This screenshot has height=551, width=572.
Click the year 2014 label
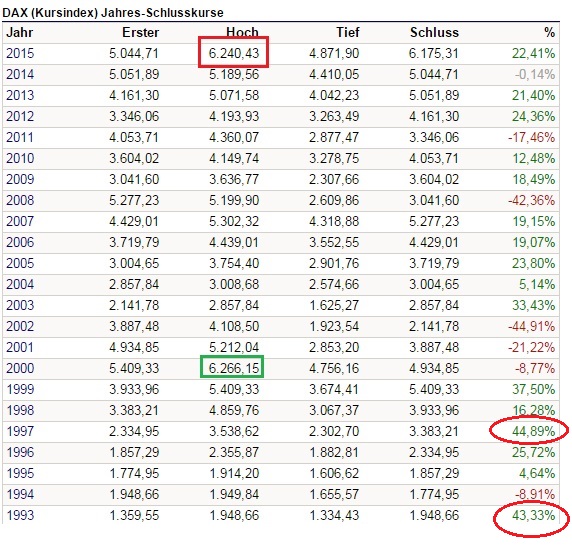click(20, 74)
